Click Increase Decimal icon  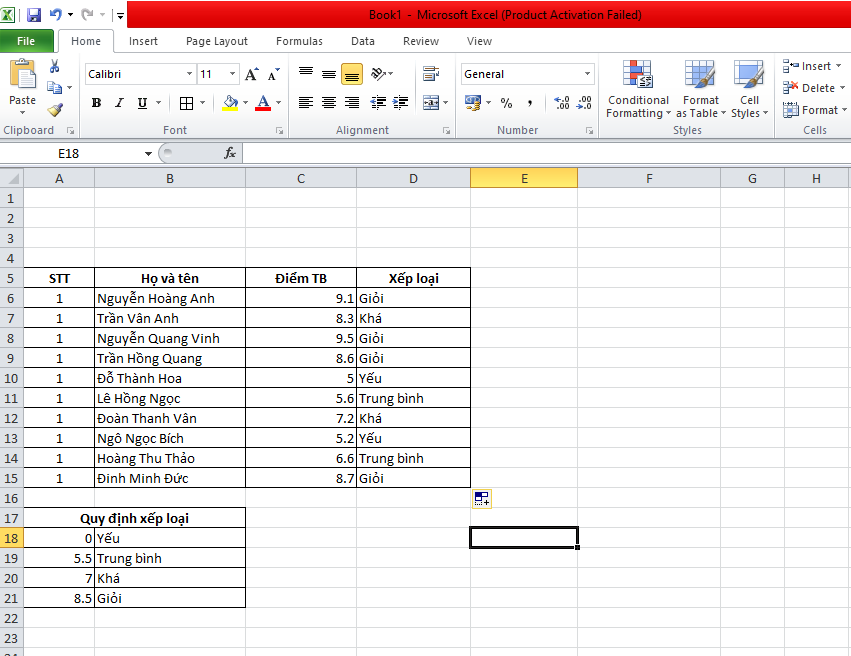pyautogui.click(x=562, y=103)
